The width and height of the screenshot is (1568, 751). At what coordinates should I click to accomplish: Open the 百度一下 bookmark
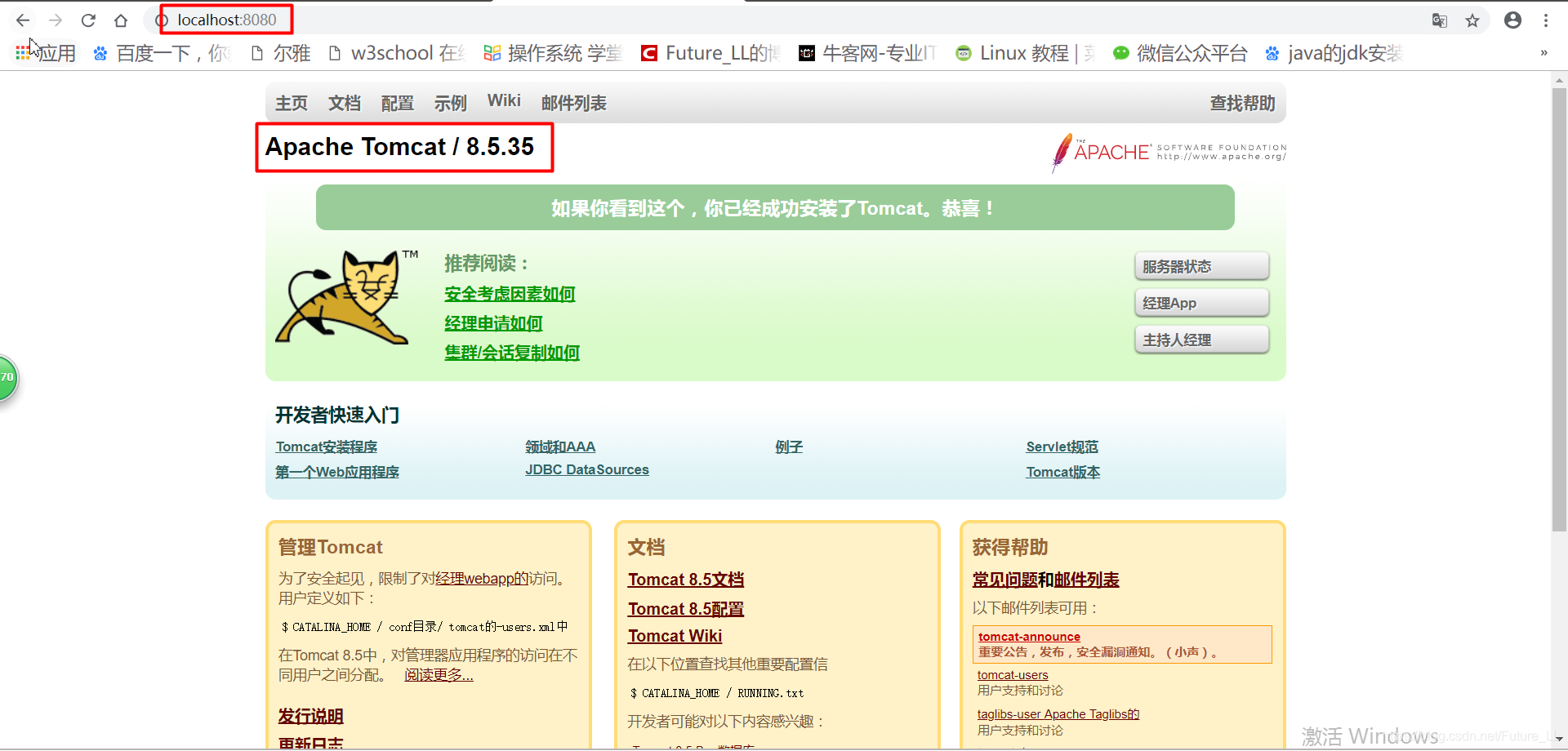(161, 53)
